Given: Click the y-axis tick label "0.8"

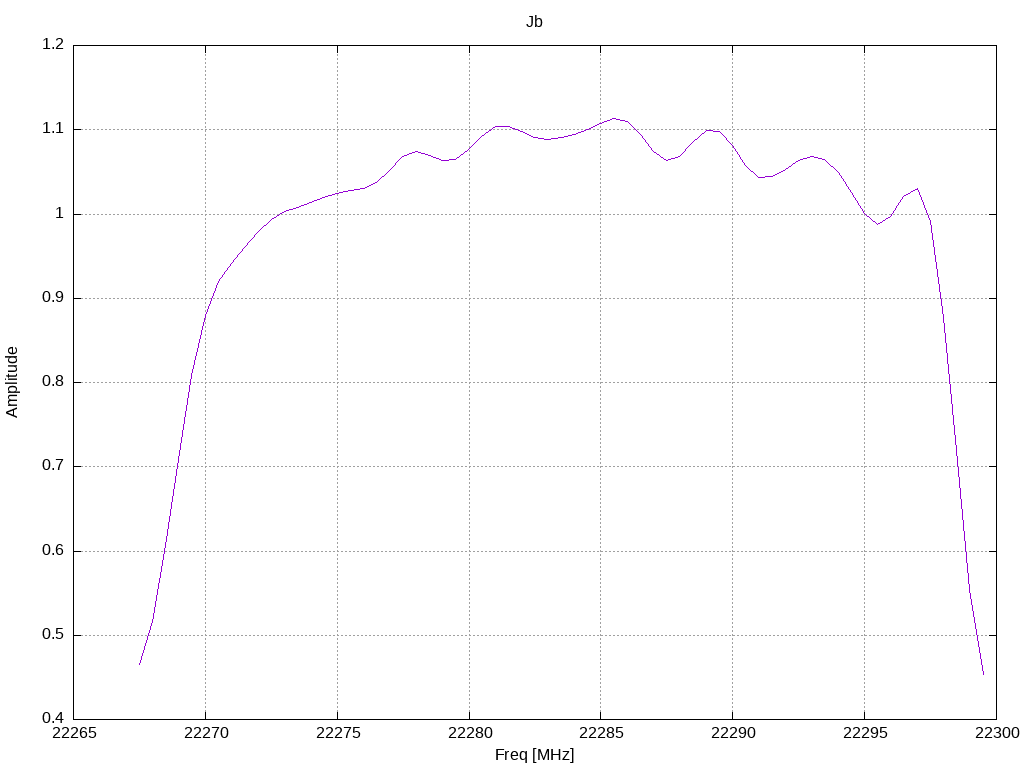Looking at the screenshot, I should point(53,381).
